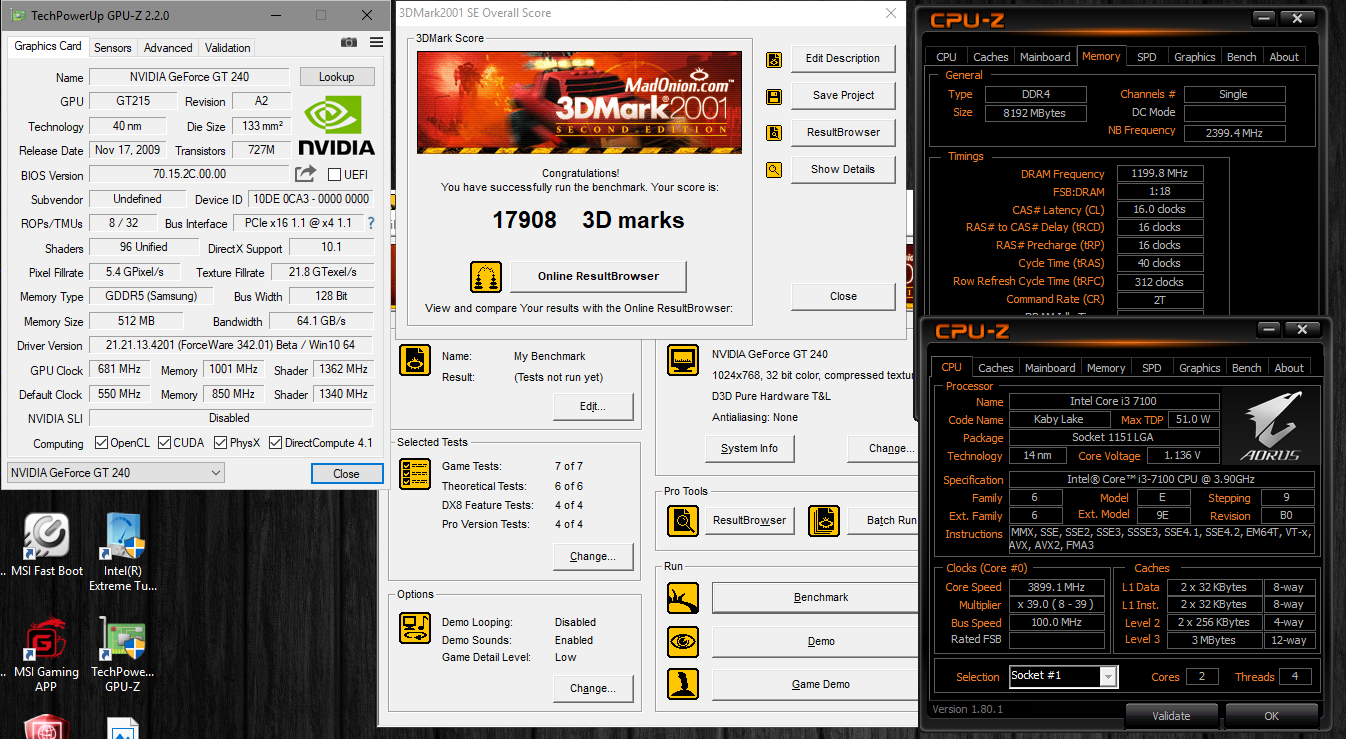
Task: Click the Edit button under benchmark name
Action: 593,407
